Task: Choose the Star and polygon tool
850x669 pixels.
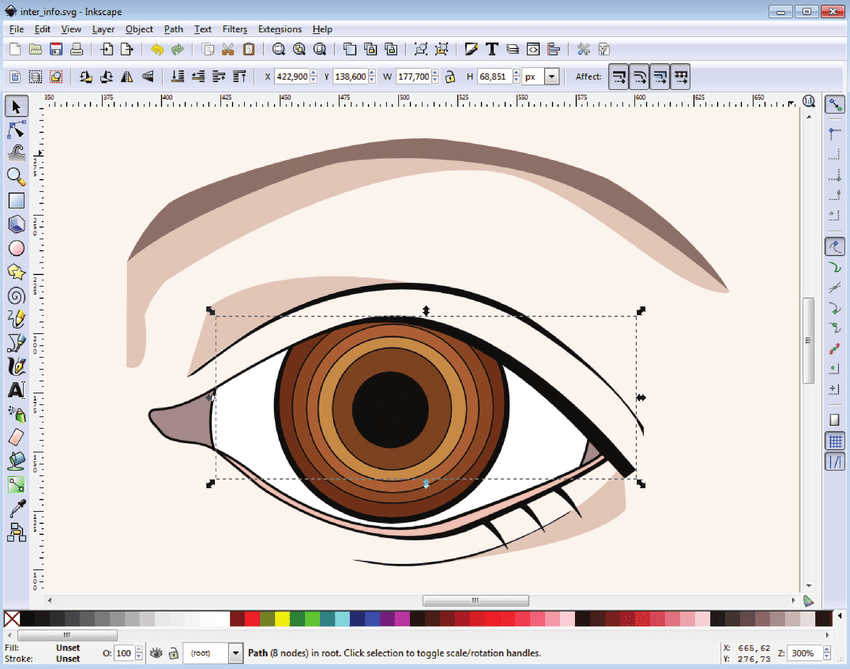Action: click(16, 271)
